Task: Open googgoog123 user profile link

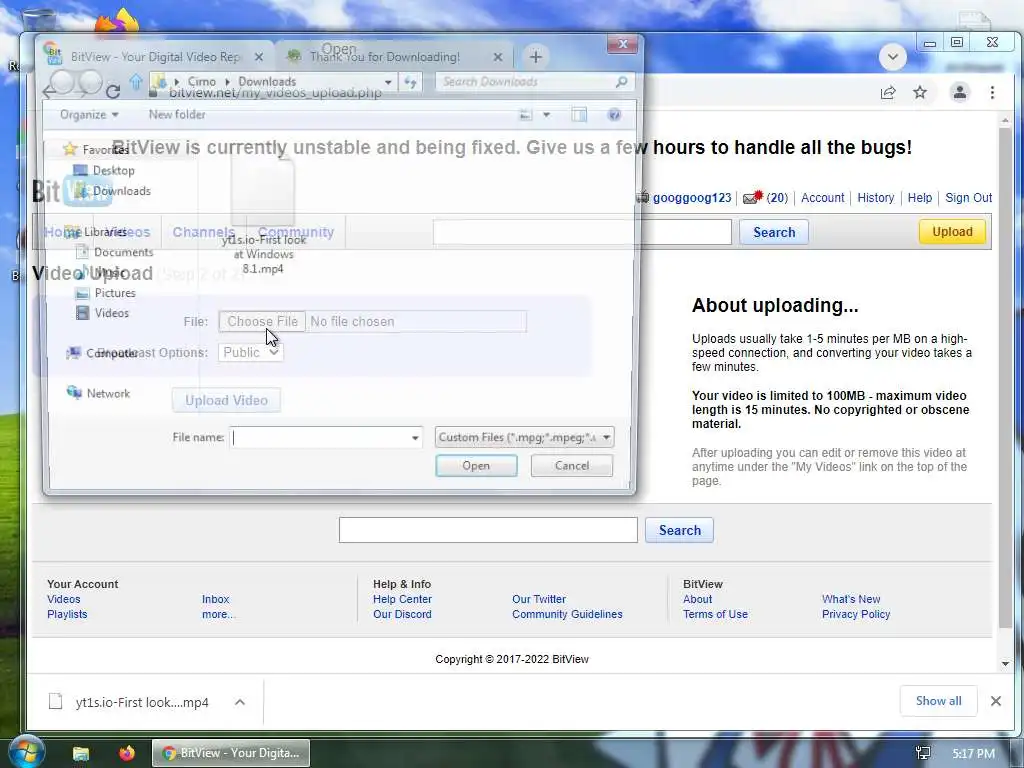Action: pos(692,198)
